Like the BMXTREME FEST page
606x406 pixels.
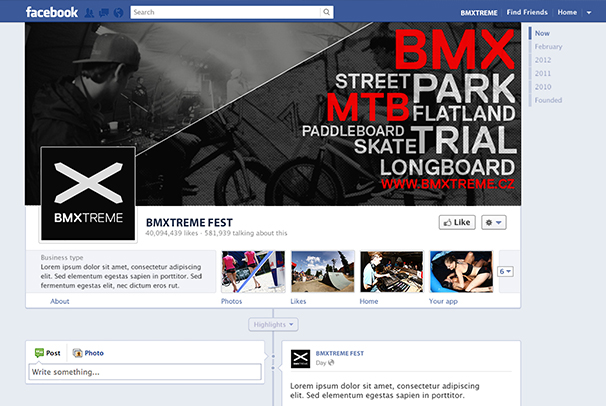click(x=457, y=222)
